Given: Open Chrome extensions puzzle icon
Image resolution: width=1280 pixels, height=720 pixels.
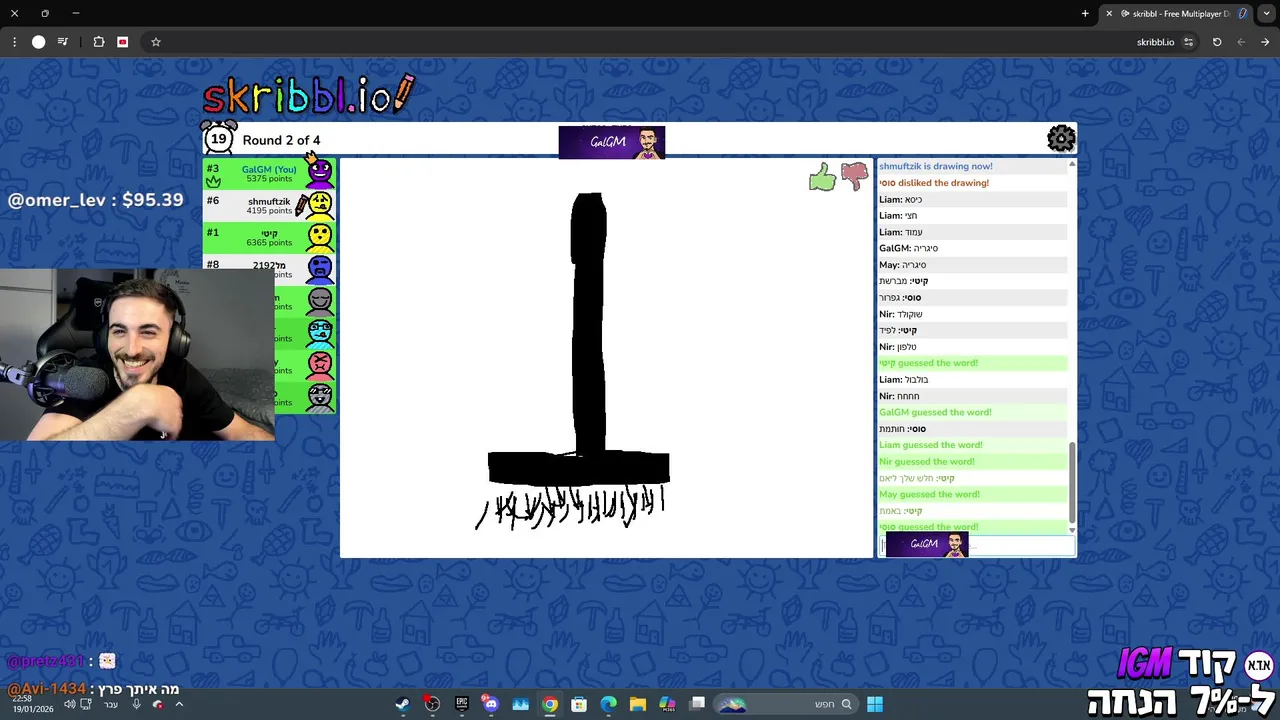Looking at the screenshot, I should (x=98, y=42).
